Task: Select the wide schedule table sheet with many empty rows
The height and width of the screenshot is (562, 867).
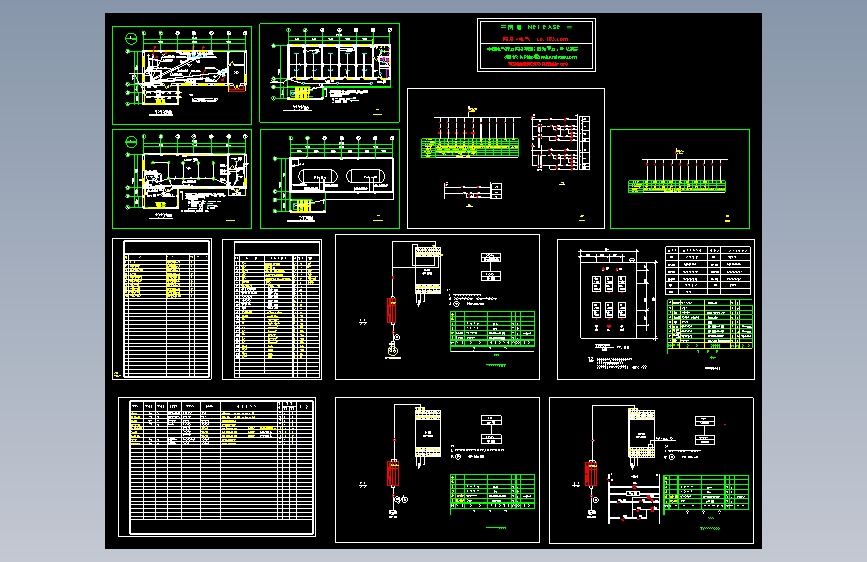Action: point(217,467)
